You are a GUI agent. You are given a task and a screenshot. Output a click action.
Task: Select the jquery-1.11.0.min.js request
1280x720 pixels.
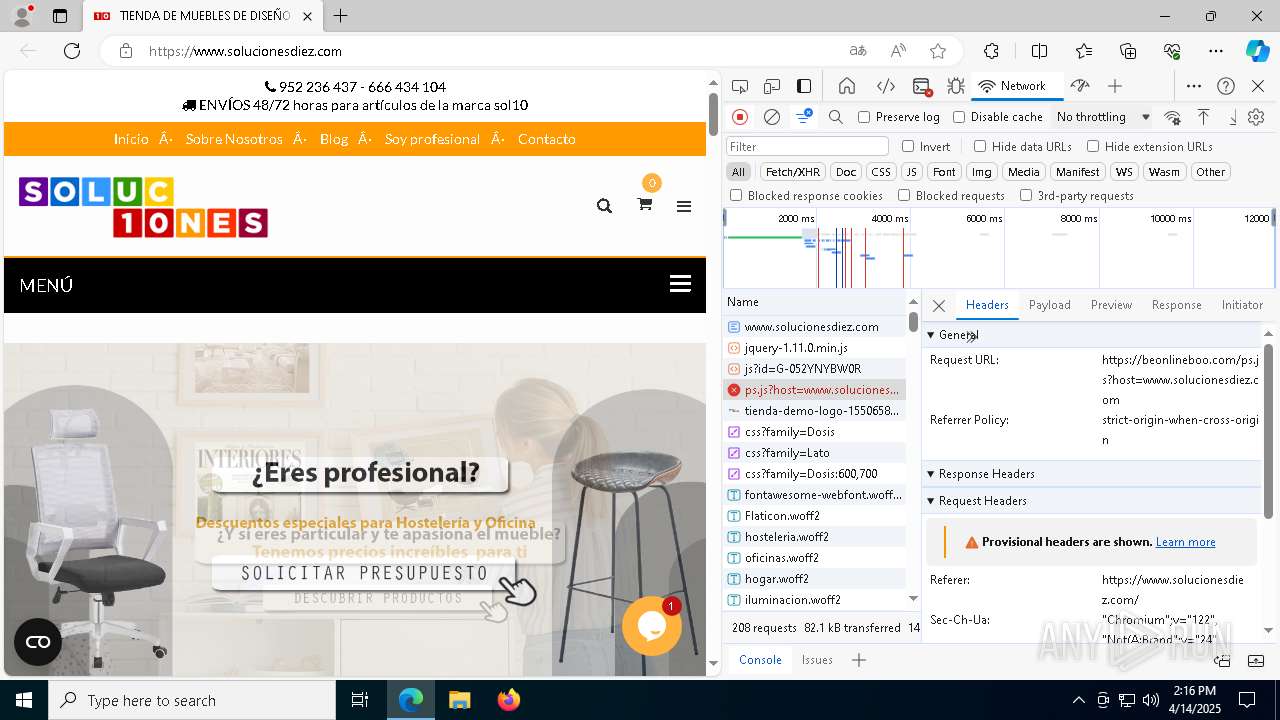click(x=814, y=348)
